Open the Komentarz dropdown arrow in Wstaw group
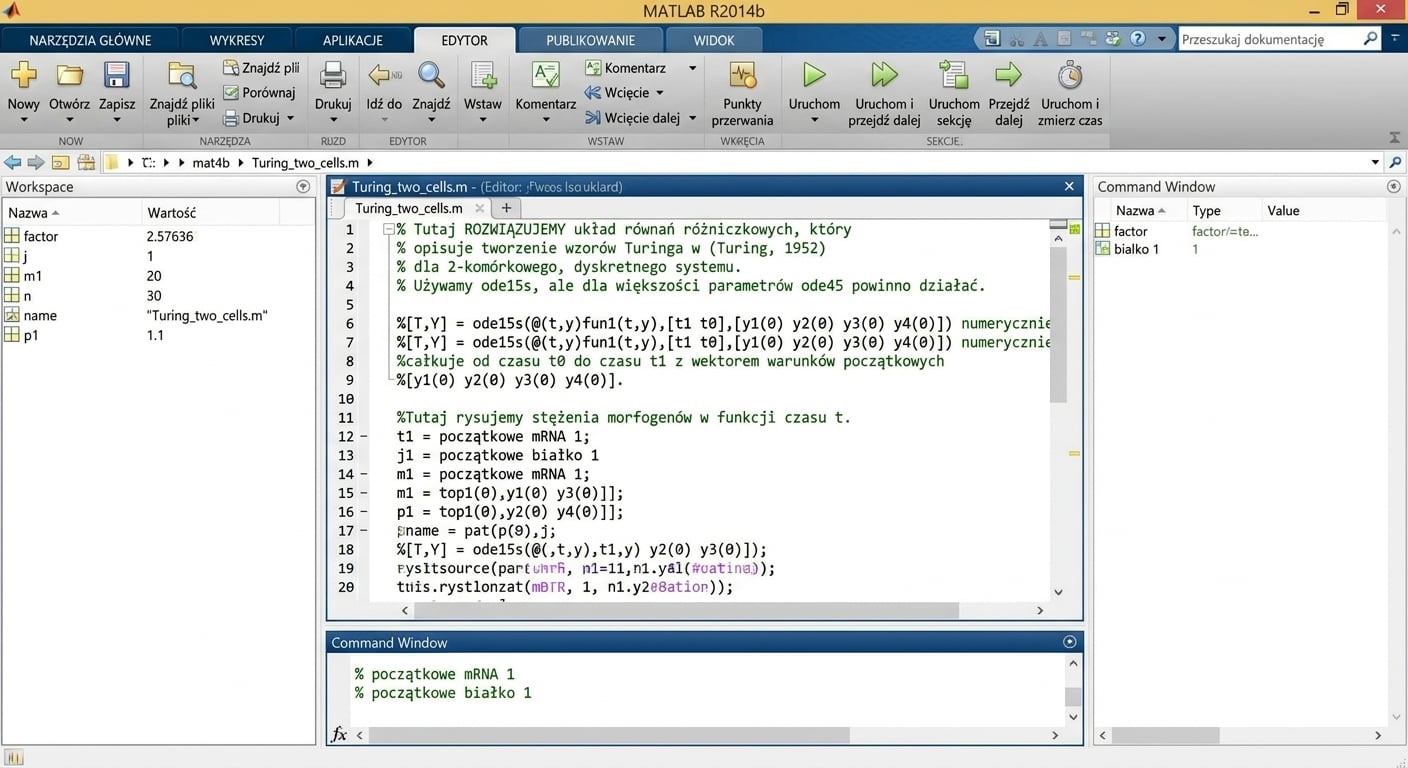The height and width of the screenshot is (768, 1408). tap(692, 68)
